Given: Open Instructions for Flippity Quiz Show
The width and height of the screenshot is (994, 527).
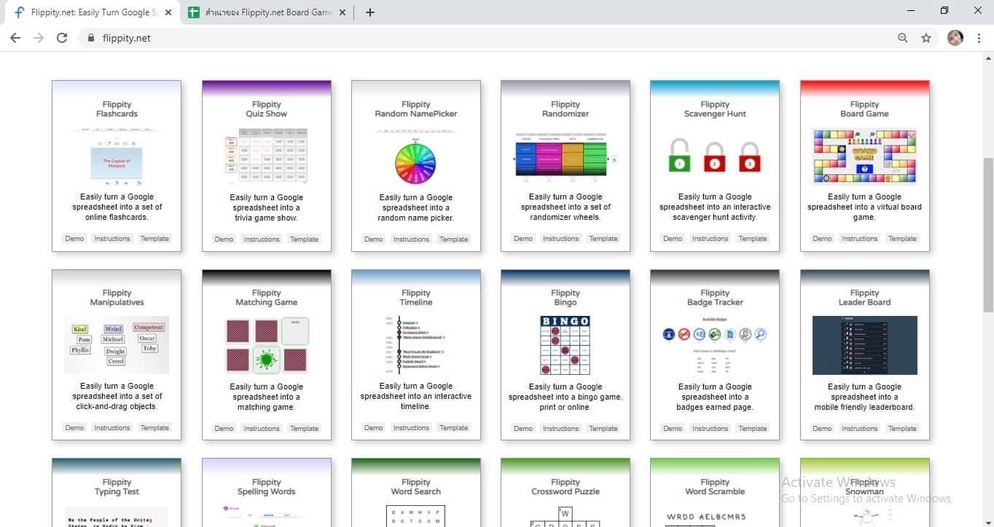Looking at the screenshot, I should point(262,240).
